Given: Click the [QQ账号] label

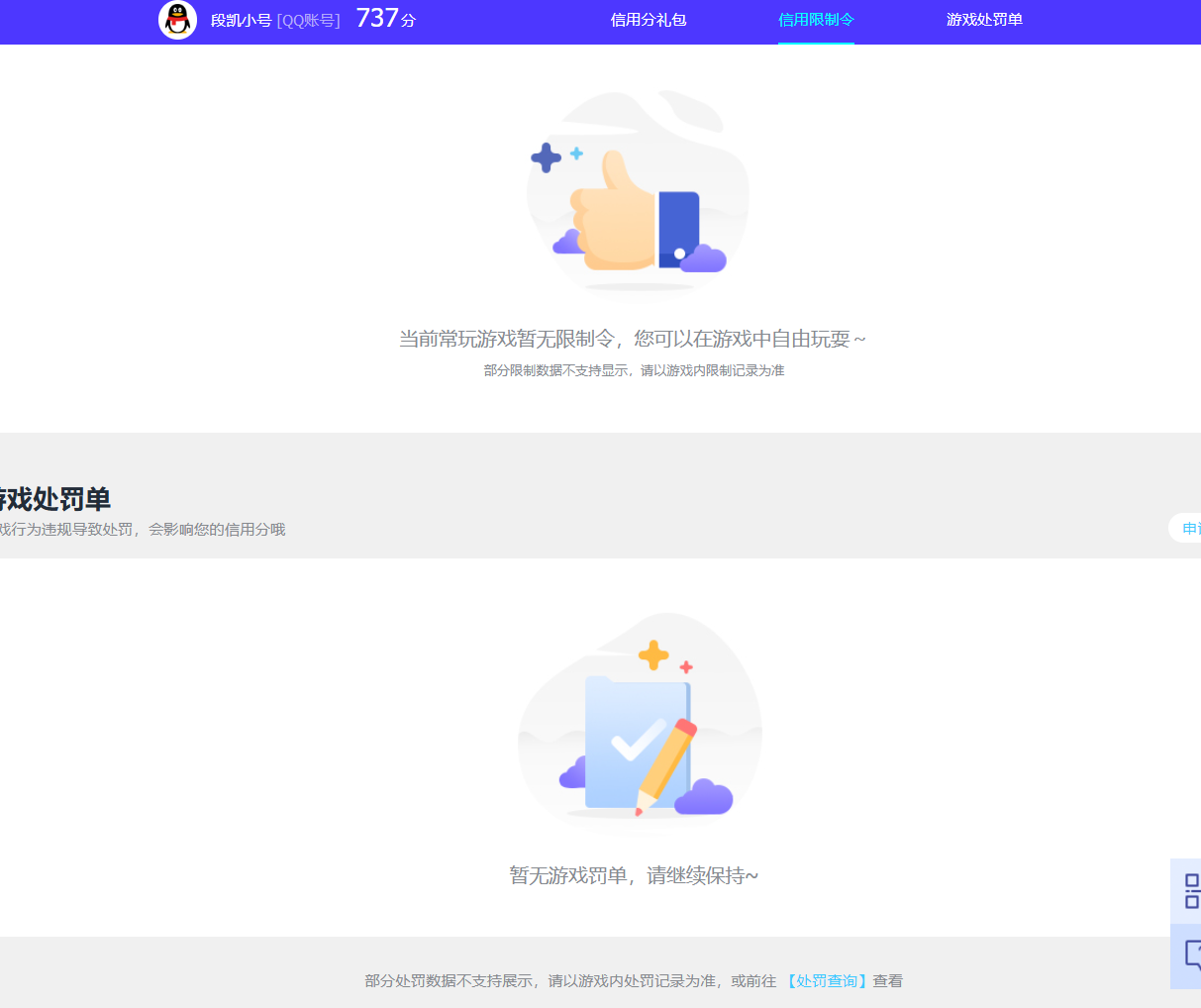Looking at the screenshot, I should [x=307, y=19].
